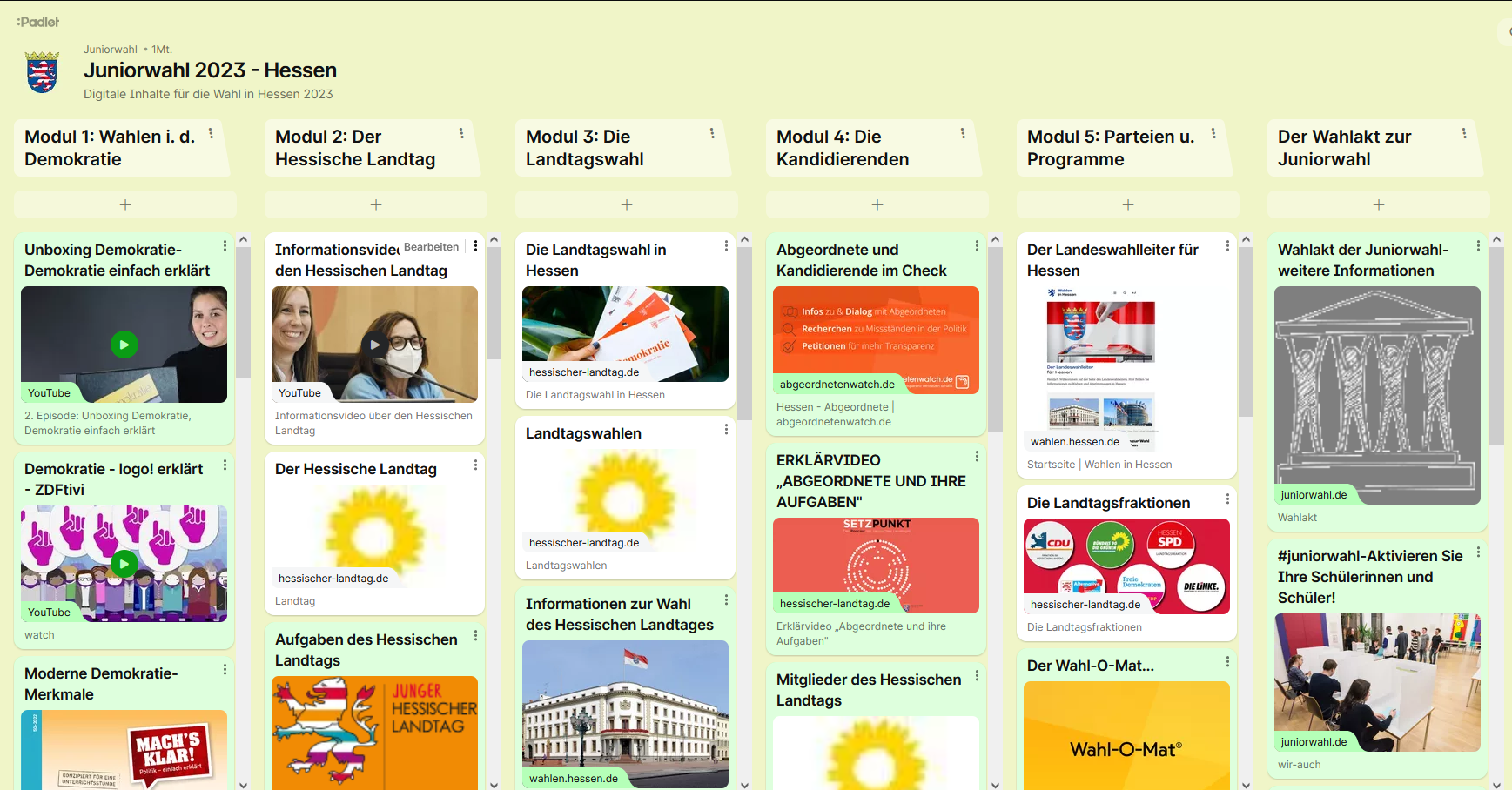The image size is (1512, 790).
Task: Add a post under Modul 5 column
Action: [x=1127, y=204]
